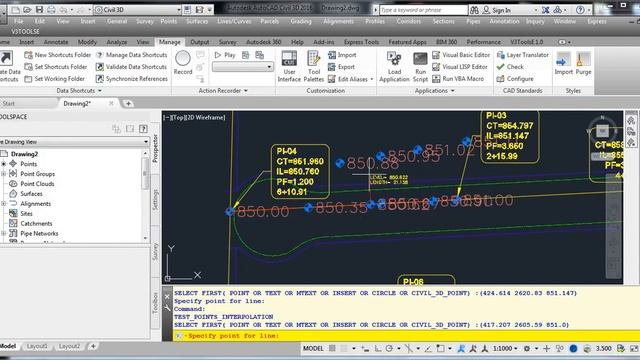This screenshot has height=360, width=640.
Task: Click the Plot printer icon
Action: click(x=51, y=9)
